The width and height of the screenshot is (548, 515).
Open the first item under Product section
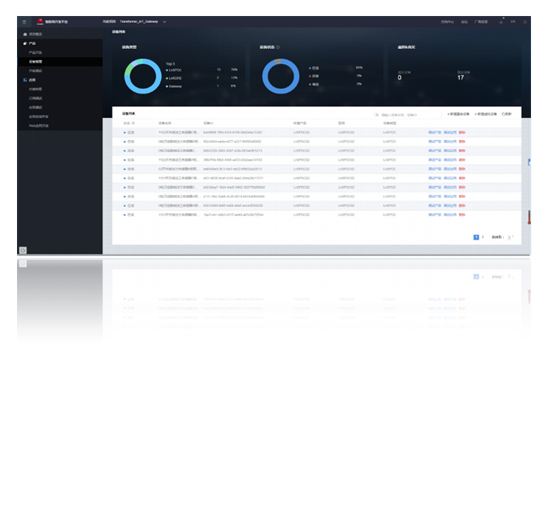[x=35, y=52]
